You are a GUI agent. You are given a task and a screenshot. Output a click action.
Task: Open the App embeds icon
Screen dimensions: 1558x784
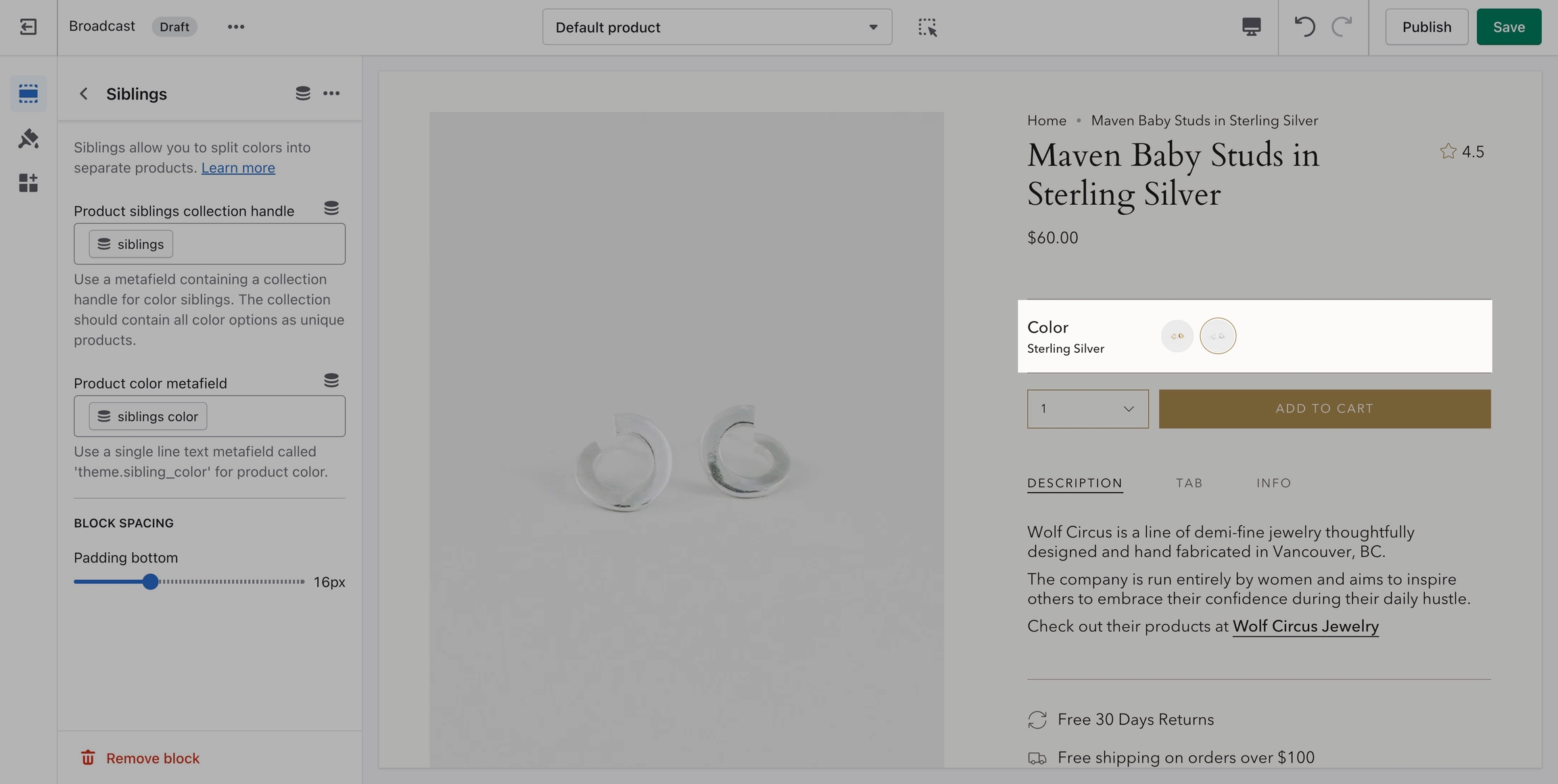pos(28,183)
